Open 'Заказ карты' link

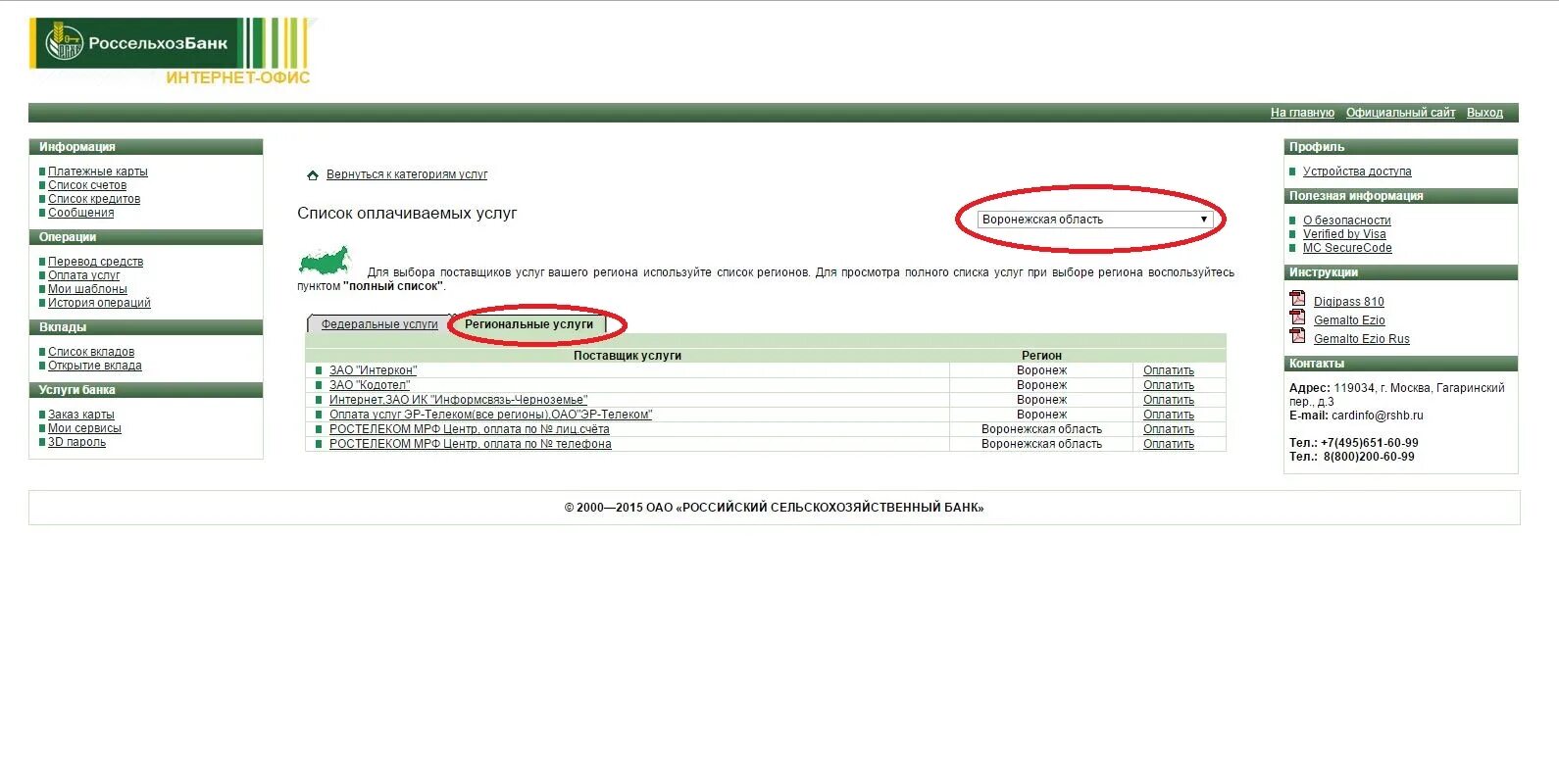point(81,415)
